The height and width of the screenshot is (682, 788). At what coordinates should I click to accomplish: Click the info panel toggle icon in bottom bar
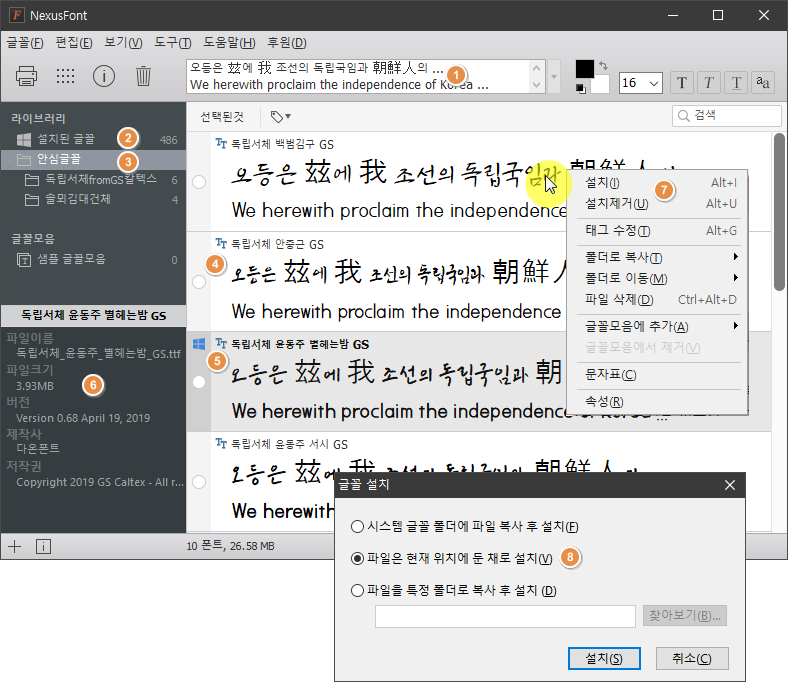43,546
